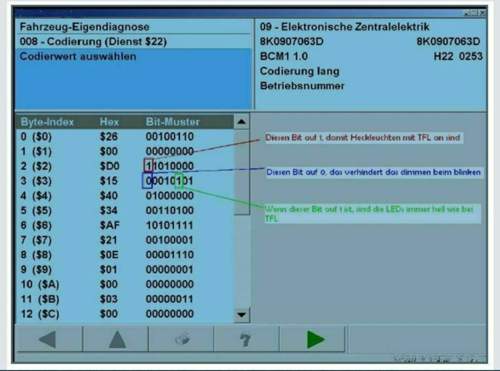Select byte row 8 ($8)

[x=125, y=255]
